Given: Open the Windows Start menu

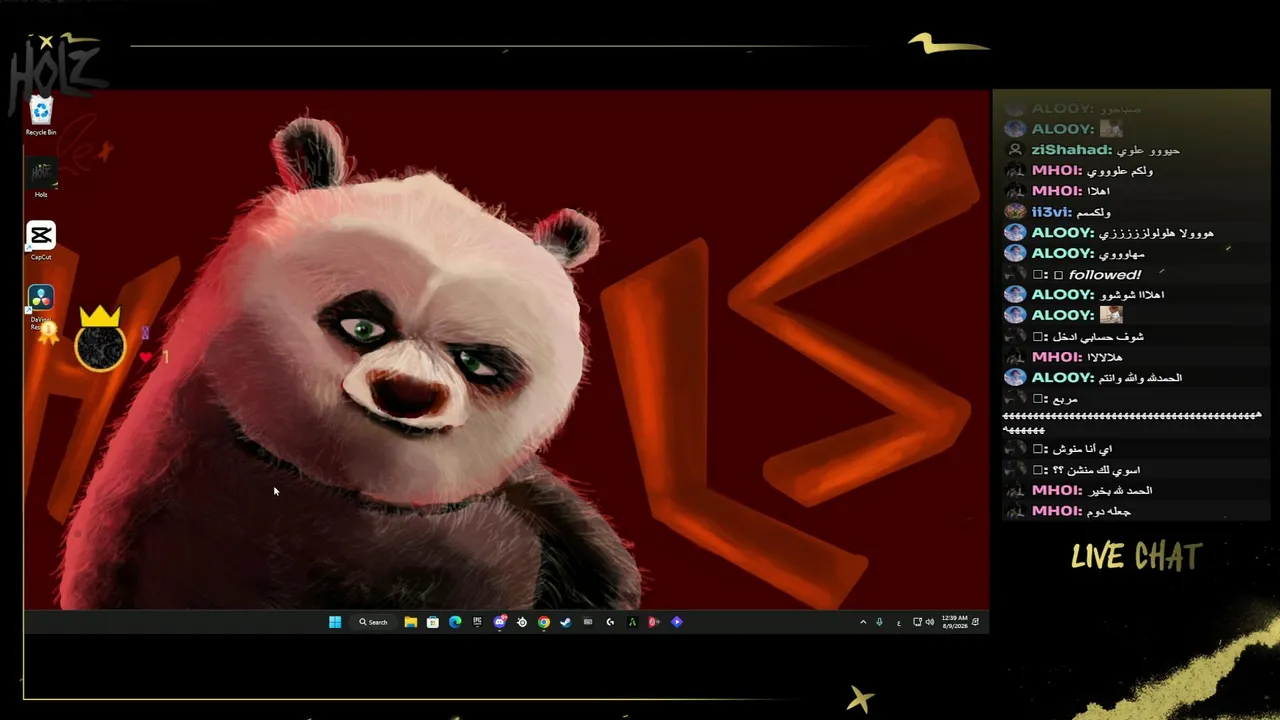Looking at the screenshot, I should point(335,622).
